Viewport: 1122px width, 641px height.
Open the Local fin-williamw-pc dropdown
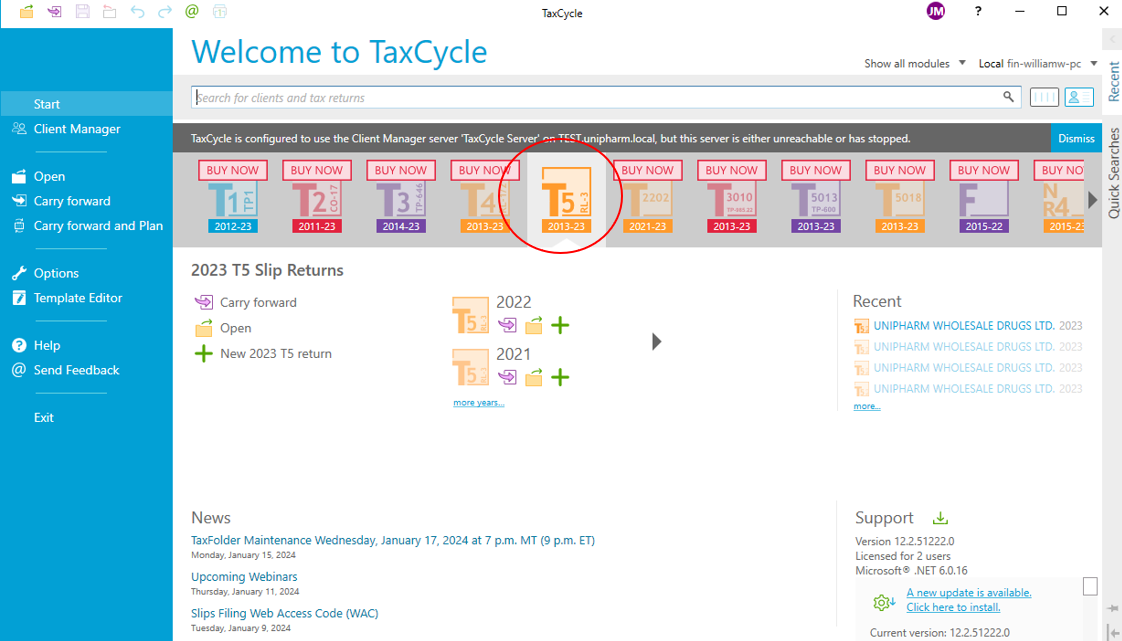tap(1038, 64)
